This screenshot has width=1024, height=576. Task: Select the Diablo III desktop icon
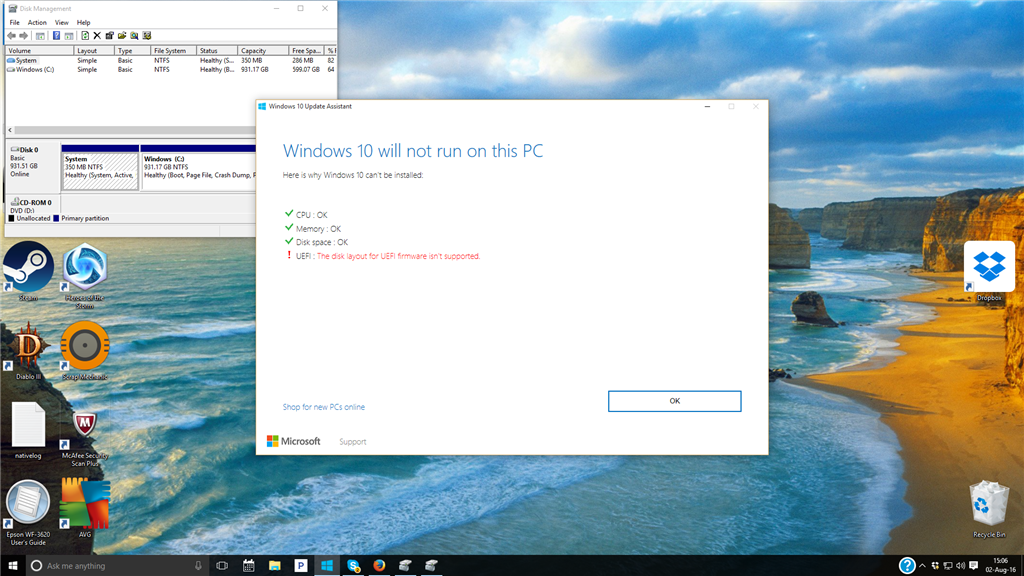[28, 351]
